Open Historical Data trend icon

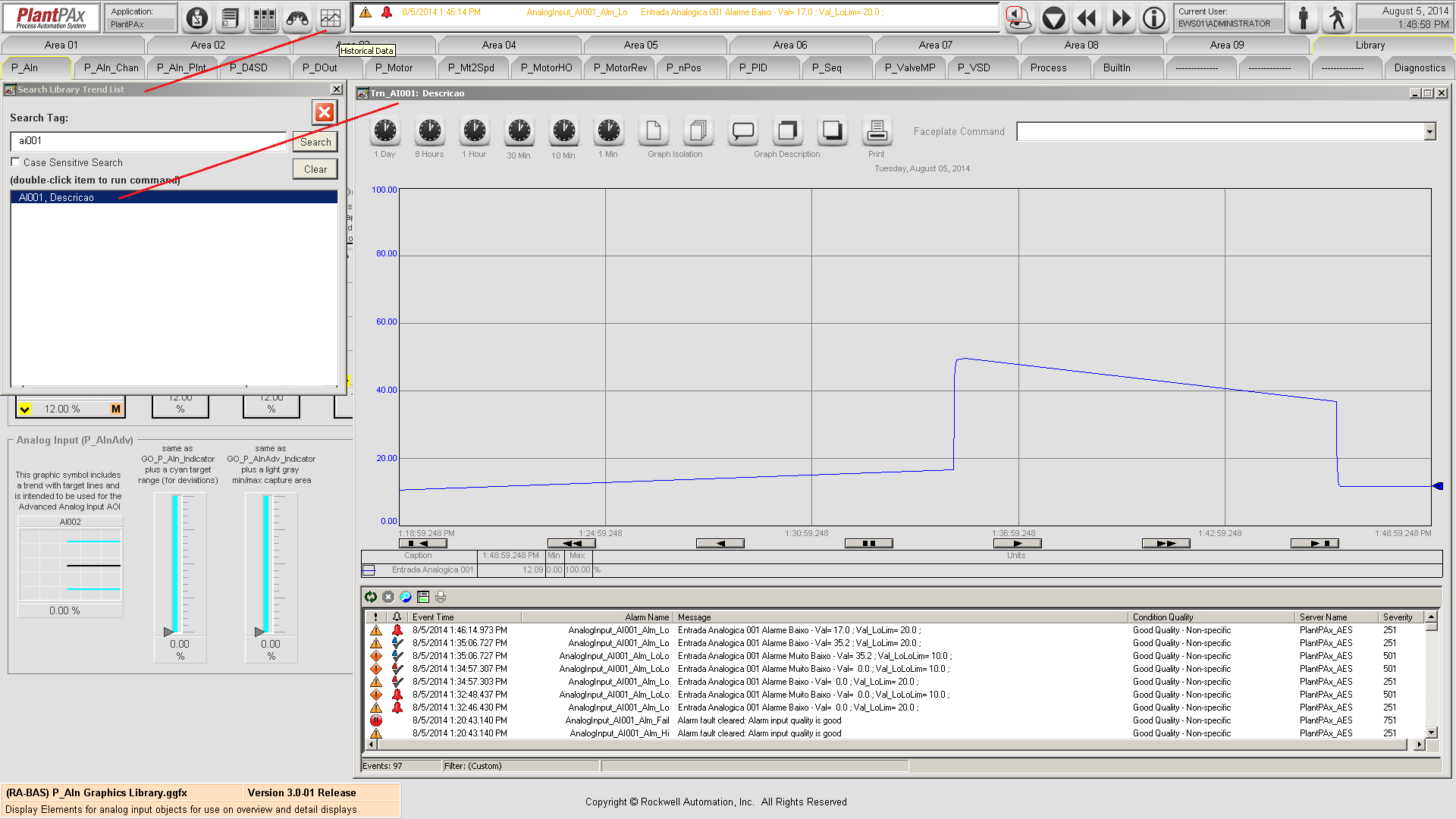click(331, 18)
